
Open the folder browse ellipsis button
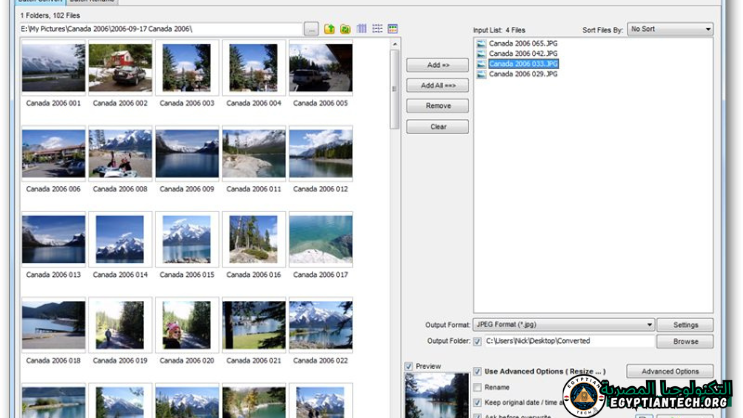[x=311, y=29]
